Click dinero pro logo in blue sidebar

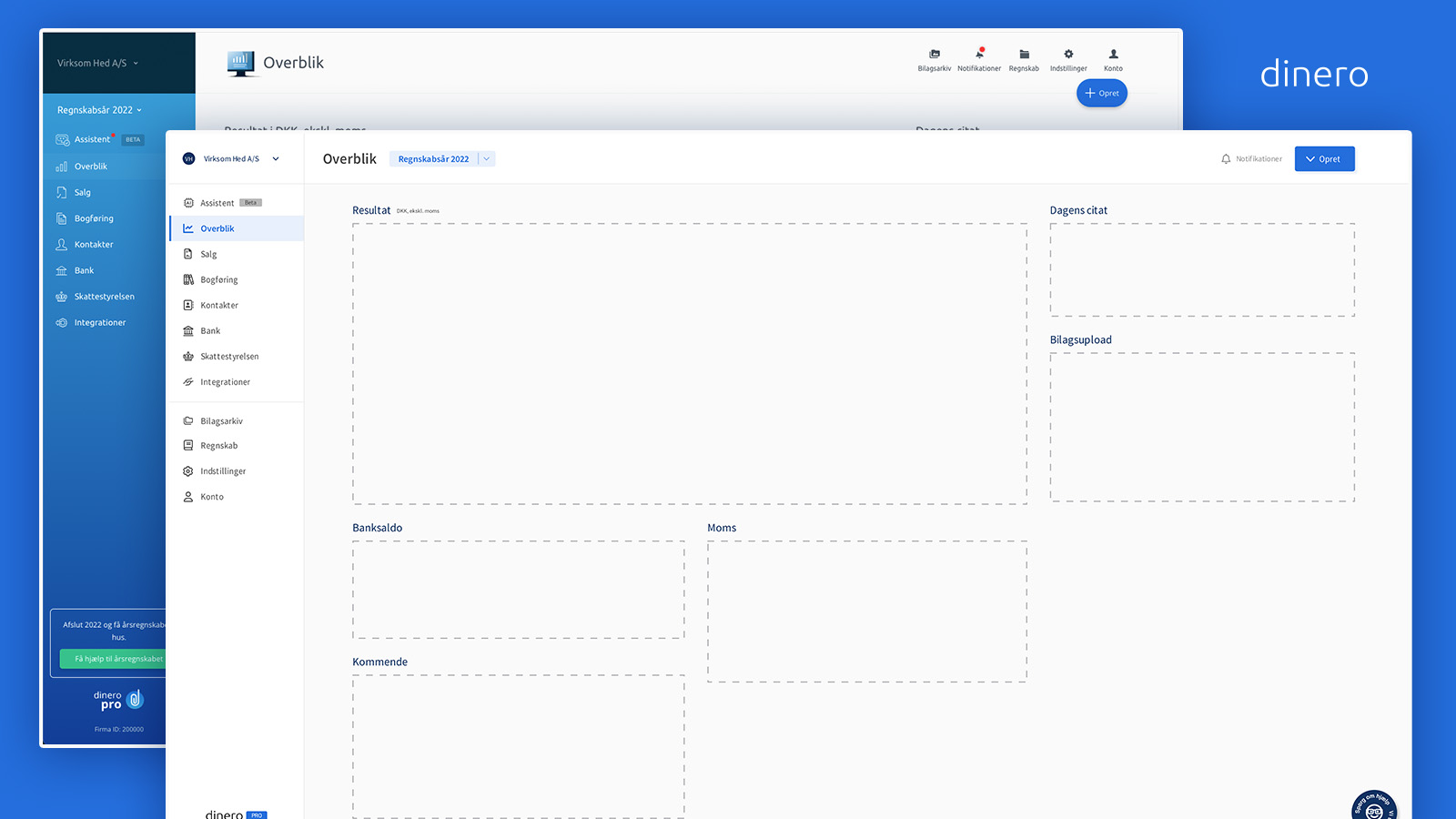[x=118, y=699]
